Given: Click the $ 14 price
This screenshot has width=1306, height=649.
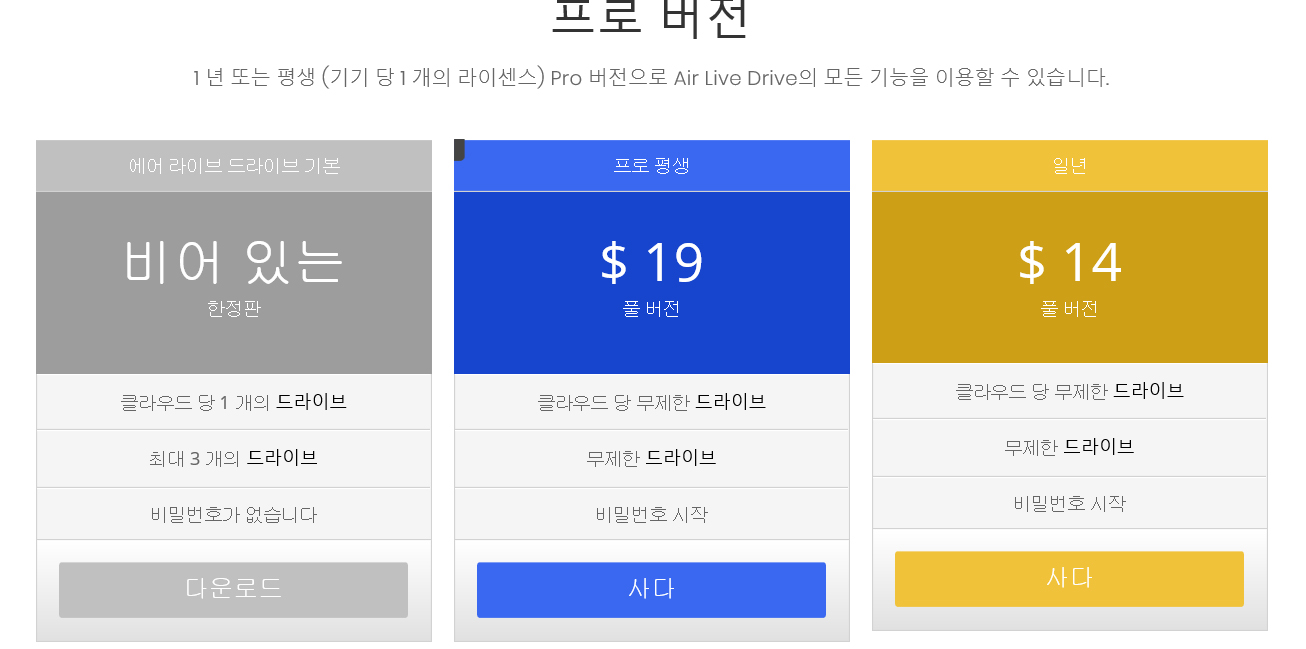Looking at the screenshot, I should pos(1069,262).
